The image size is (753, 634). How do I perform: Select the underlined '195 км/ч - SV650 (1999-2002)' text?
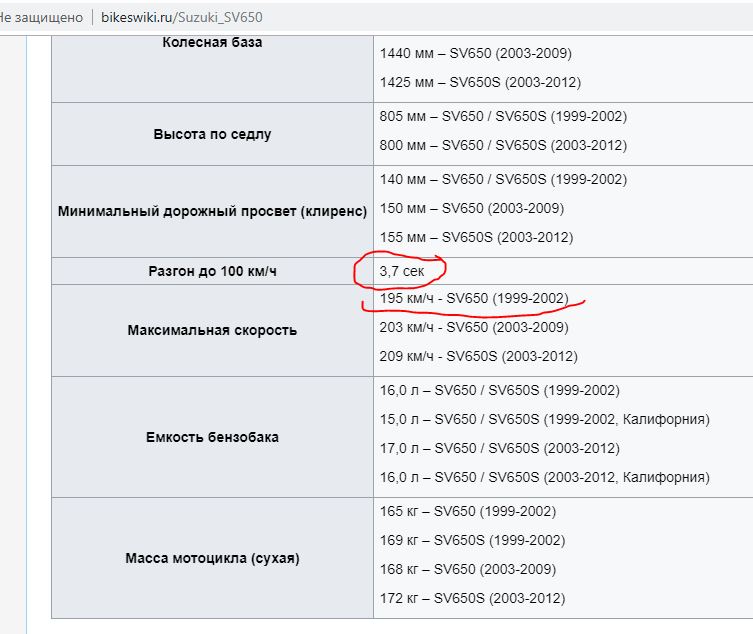click(x=473, y=298)
